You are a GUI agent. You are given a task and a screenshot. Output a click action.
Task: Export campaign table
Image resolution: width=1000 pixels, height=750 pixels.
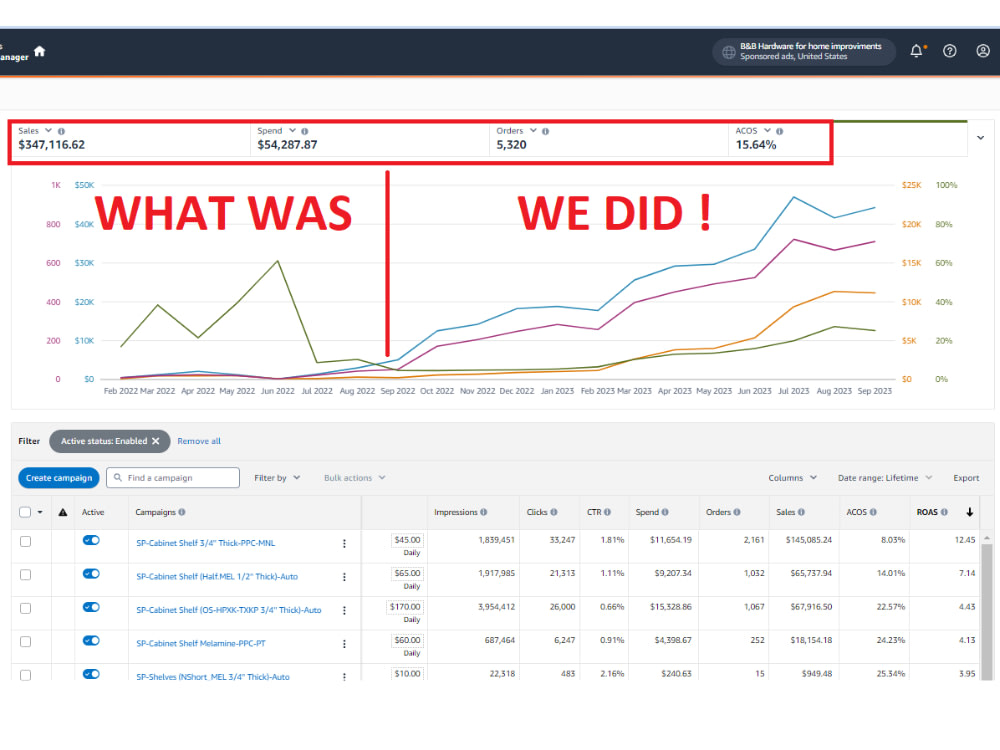[x=966, y=478]
